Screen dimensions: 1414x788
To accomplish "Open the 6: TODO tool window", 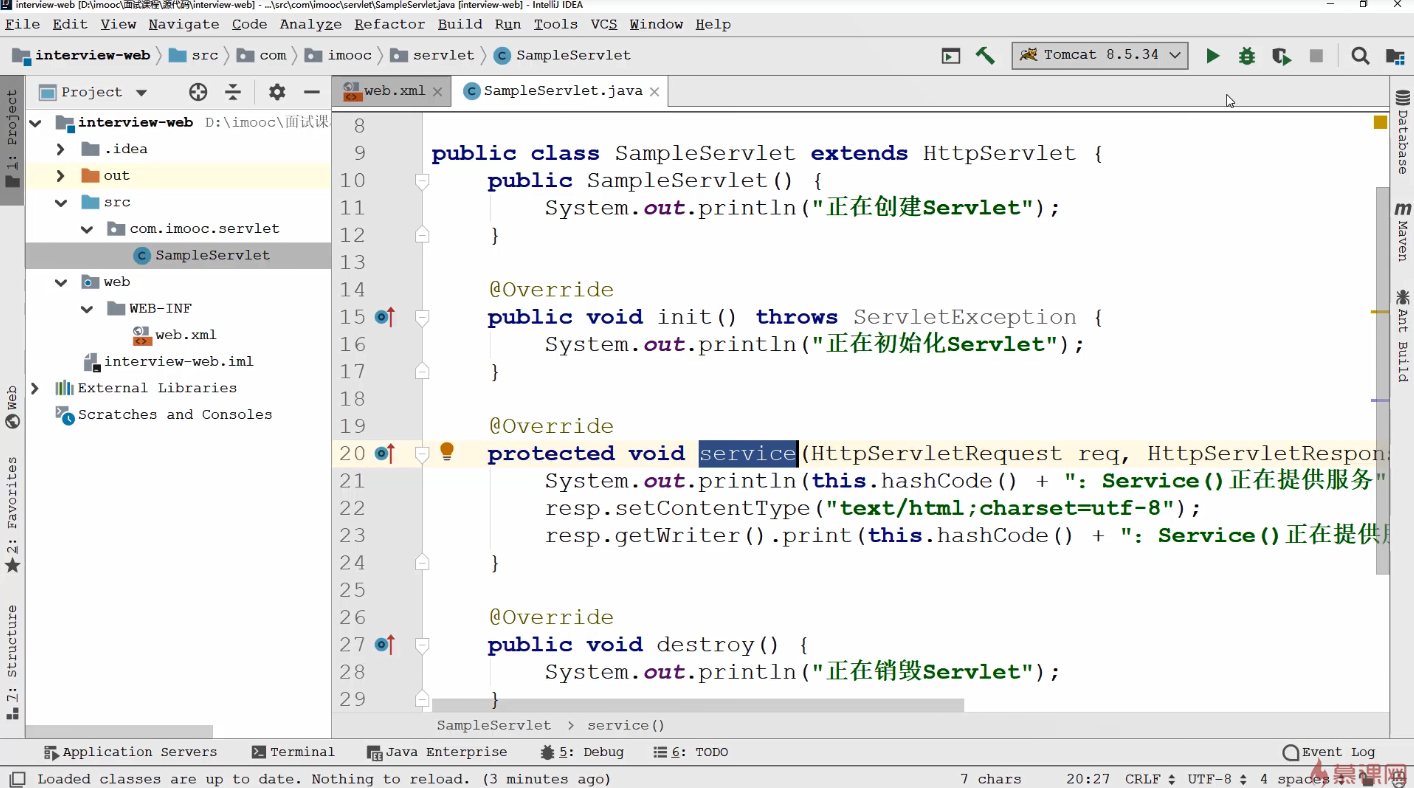I will (x=691, y=752).
